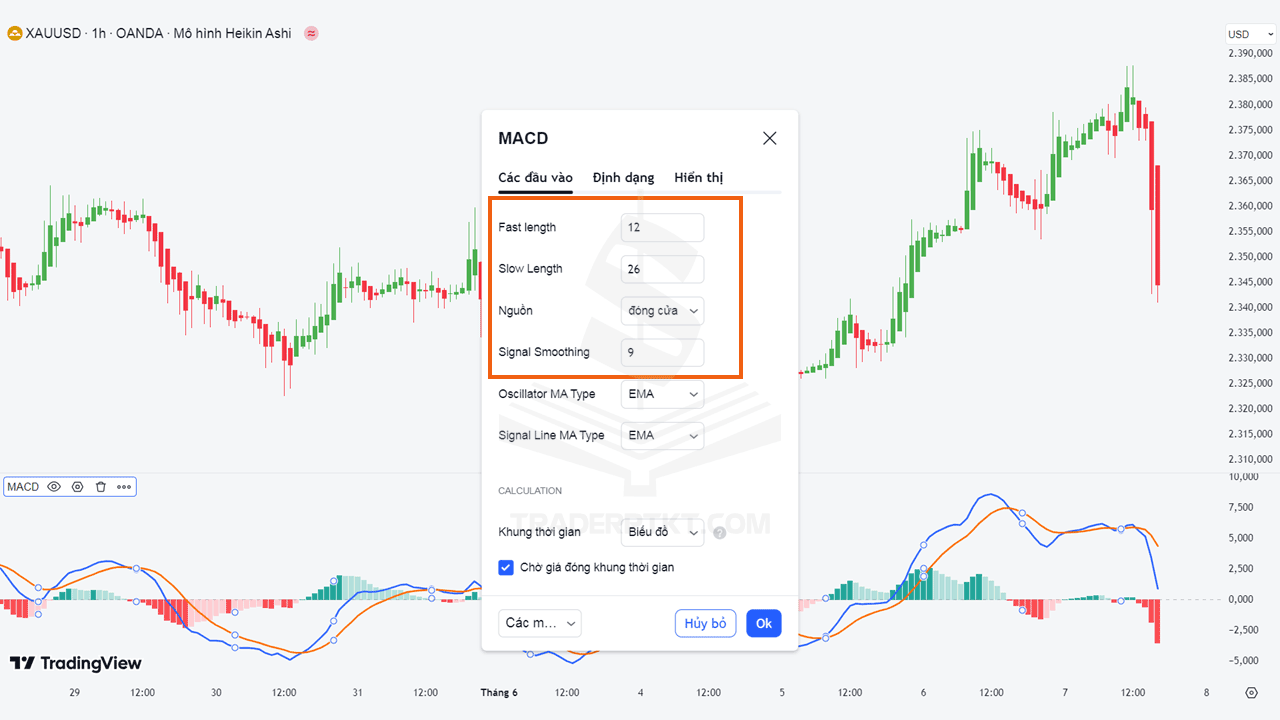1280x720 pixels.
Task: Click the Slow Length input field
Action: coord(662,269)
